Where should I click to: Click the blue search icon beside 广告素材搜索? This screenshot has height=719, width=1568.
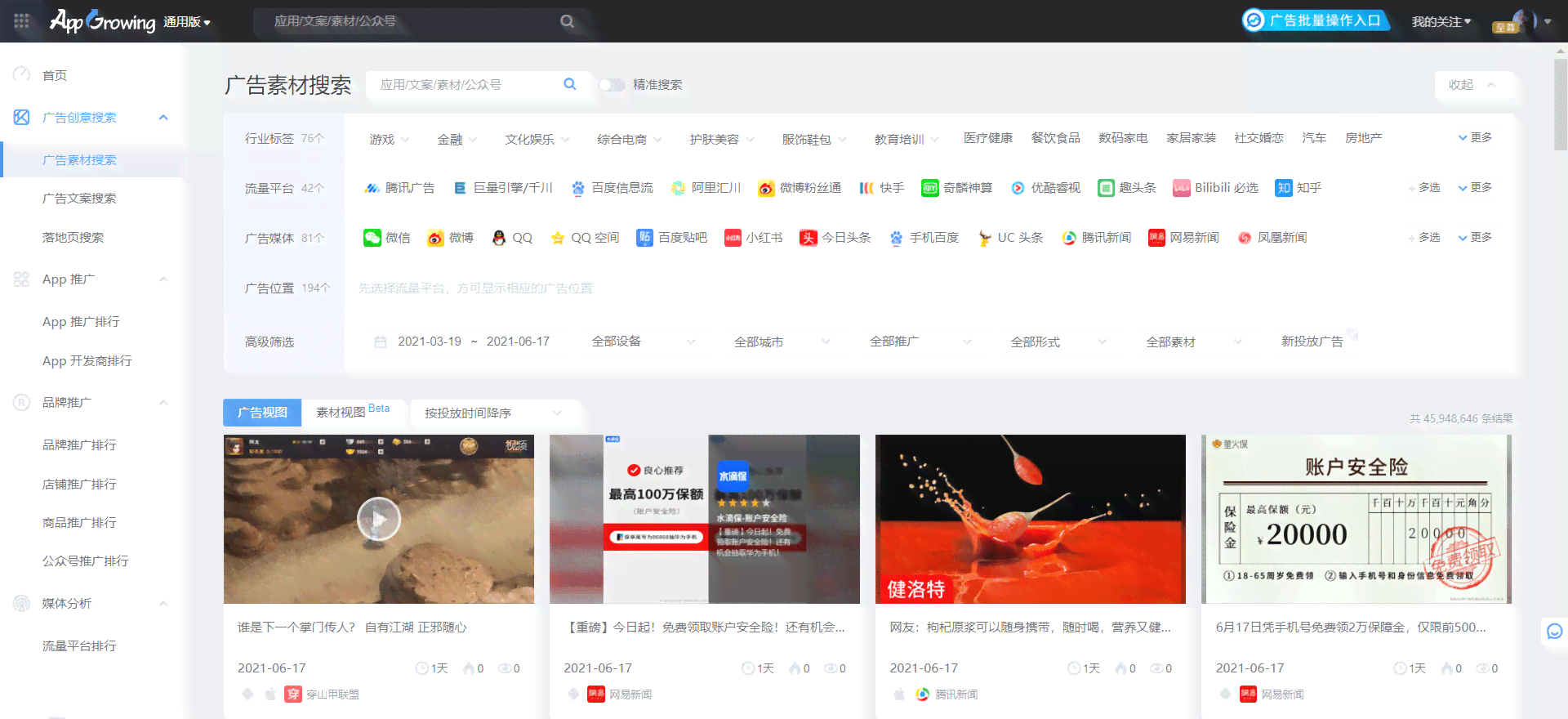570,84
